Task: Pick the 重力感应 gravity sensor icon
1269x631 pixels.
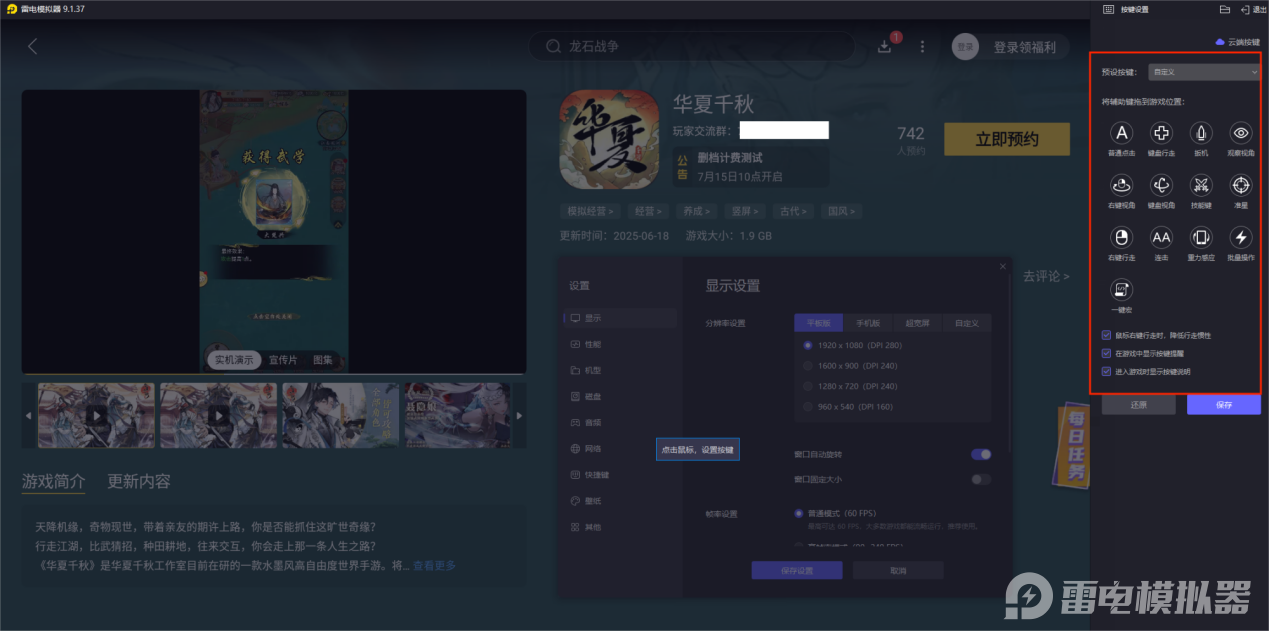Action: pos(1201,237)
